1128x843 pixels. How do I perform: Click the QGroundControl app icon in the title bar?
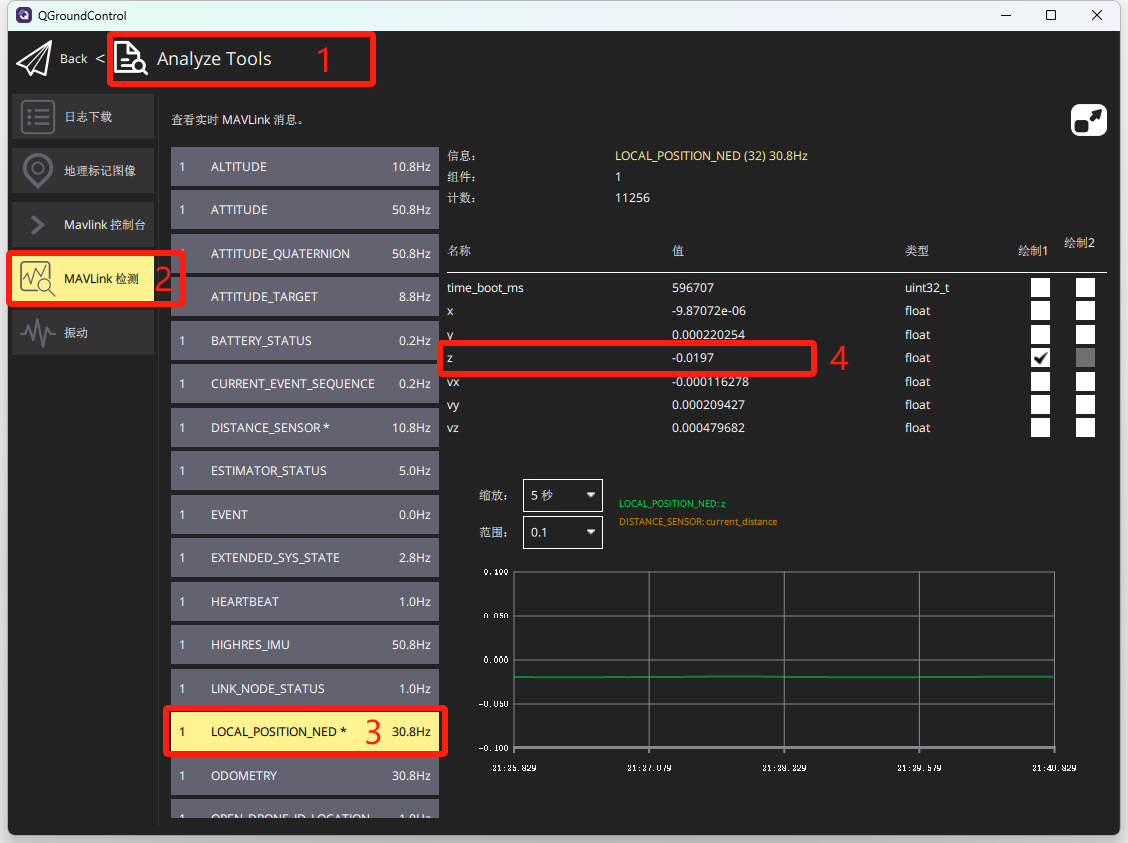point(24,15)
